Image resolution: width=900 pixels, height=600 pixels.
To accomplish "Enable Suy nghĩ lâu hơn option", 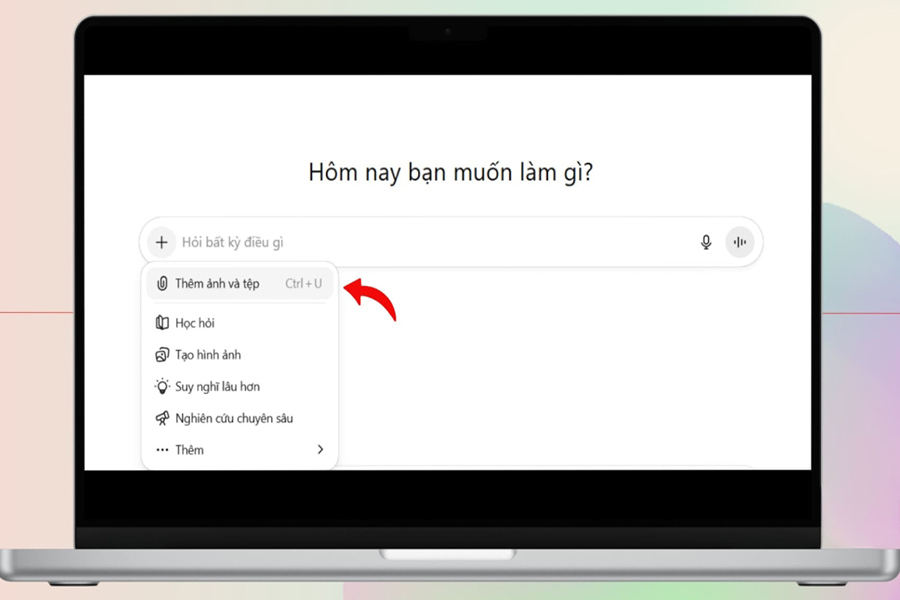I will tap(239, 386).
